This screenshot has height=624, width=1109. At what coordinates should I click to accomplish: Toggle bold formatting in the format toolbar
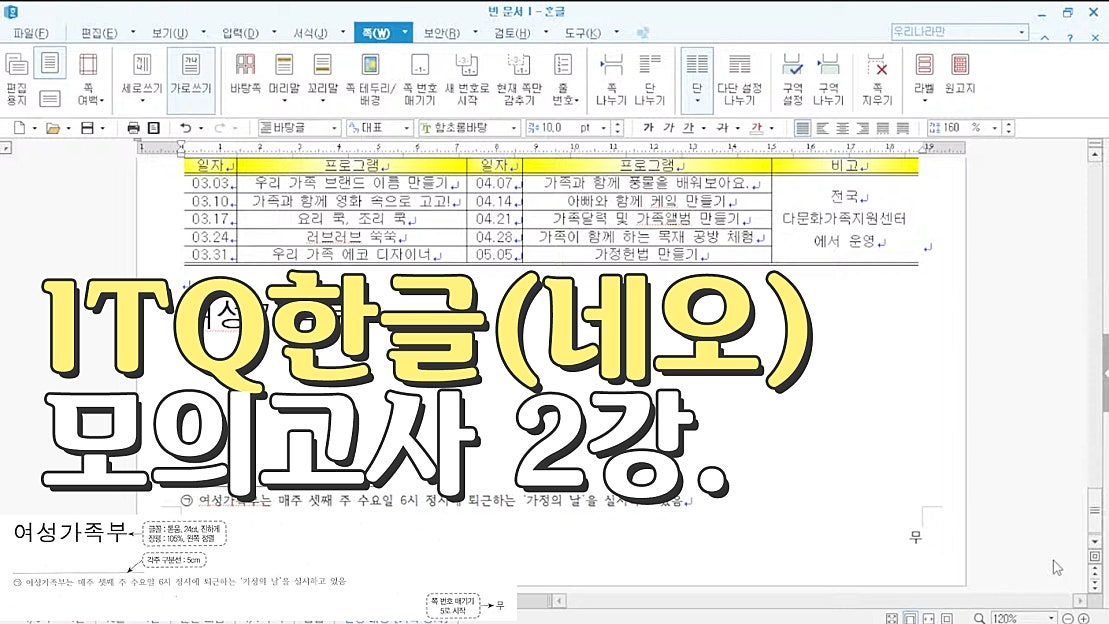point(649,128)
